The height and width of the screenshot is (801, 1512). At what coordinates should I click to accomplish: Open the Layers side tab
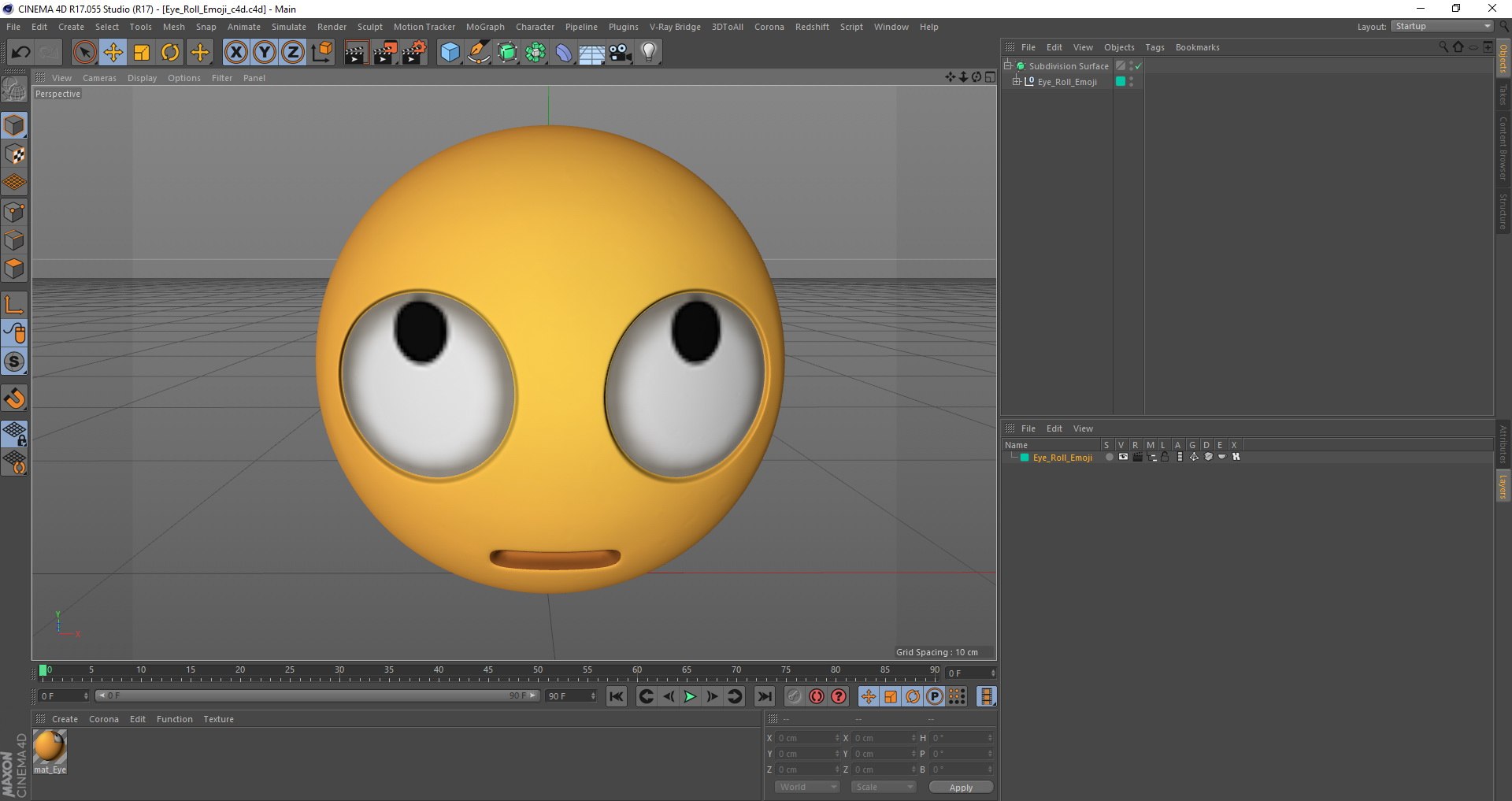coord(1503,486)
